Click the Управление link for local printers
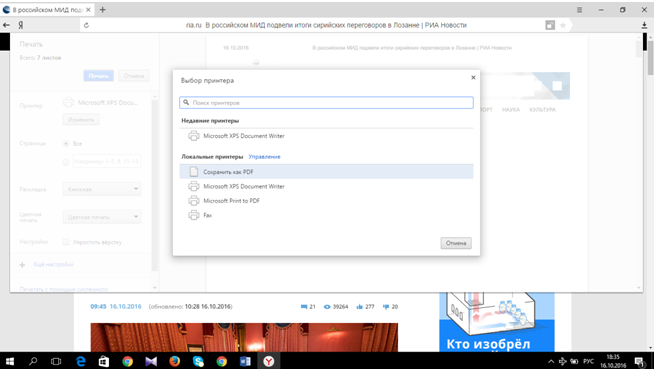The width and height of the screenshot is (654, 369). point(264,157)
